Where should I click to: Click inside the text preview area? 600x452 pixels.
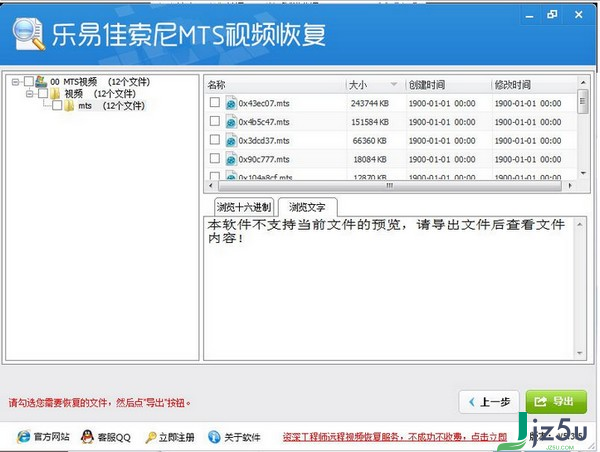pyautogui.click(x=389, y=288)
